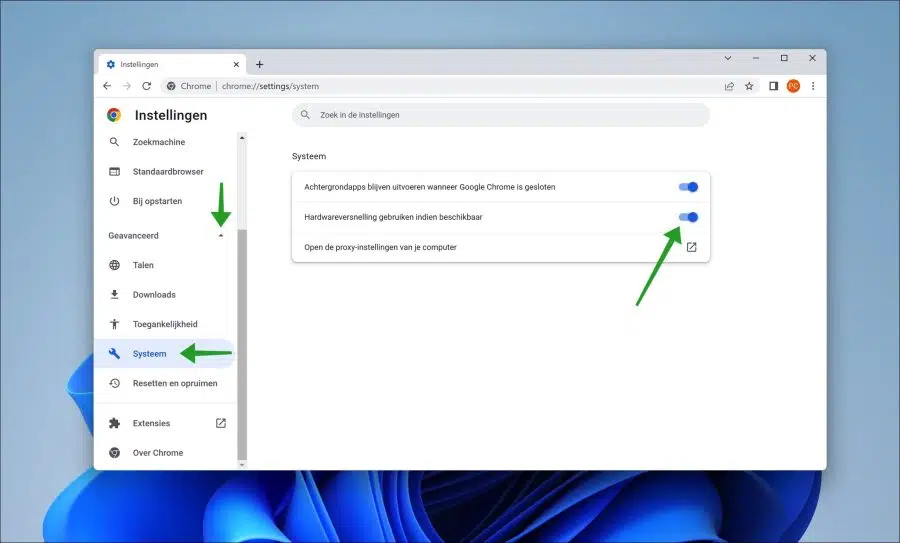Click the Systeem section heading
The image size is (900, 543).
(309, 156)
